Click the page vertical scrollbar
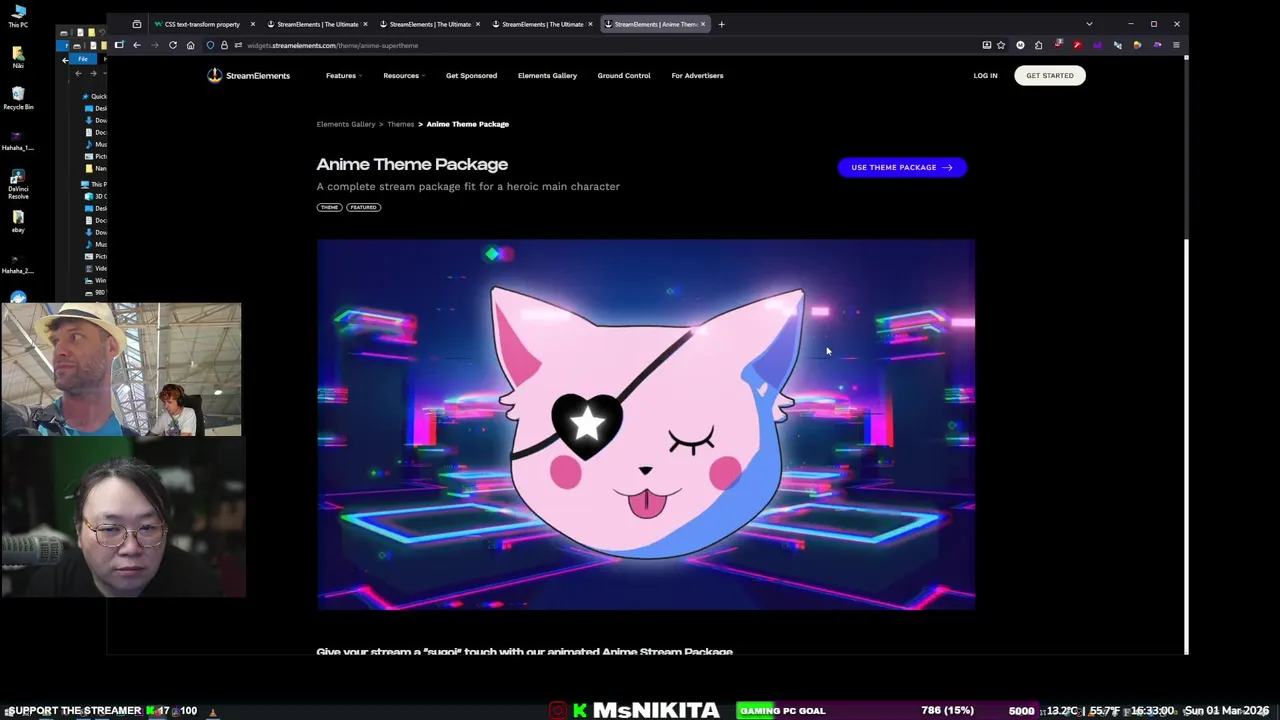Viewport: 1280px width, 720px height. (1186, 355)
